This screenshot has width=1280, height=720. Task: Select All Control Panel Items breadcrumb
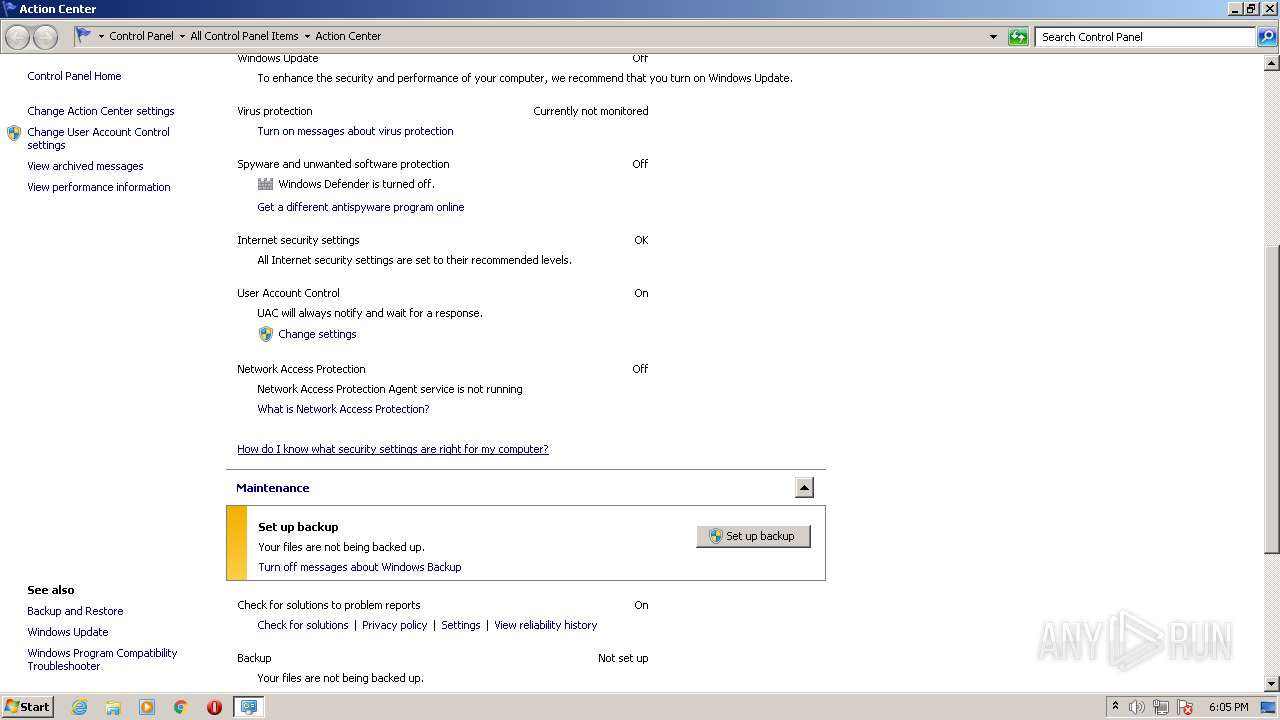[244, 36]
